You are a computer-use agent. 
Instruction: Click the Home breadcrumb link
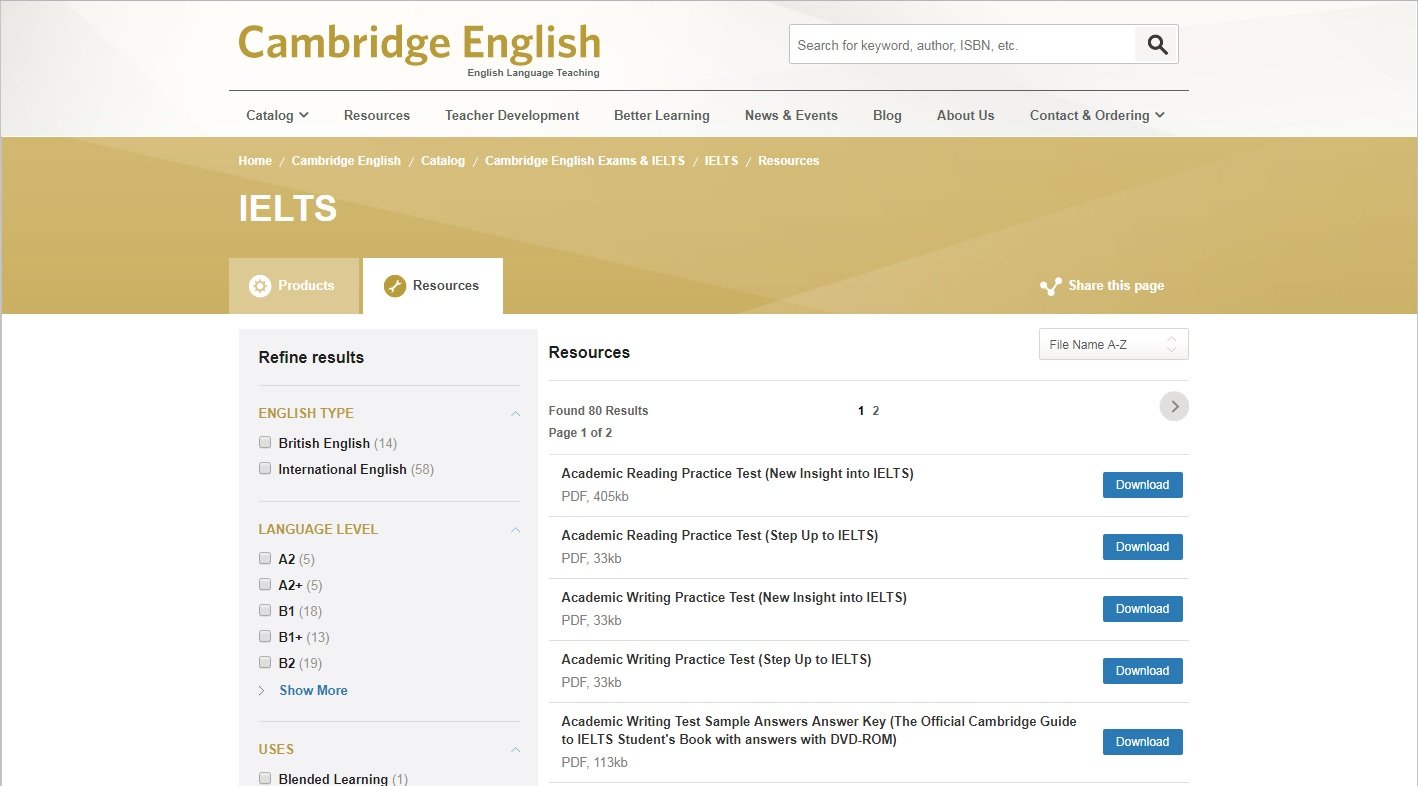pyautogui.click(x=255, y=161)
